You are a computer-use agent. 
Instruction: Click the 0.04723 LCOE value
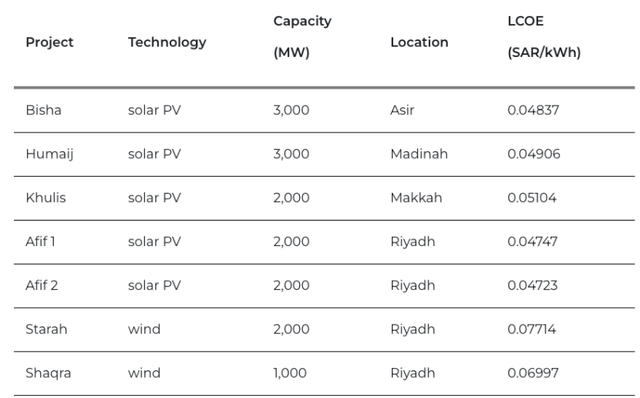(x=532, y=285)
